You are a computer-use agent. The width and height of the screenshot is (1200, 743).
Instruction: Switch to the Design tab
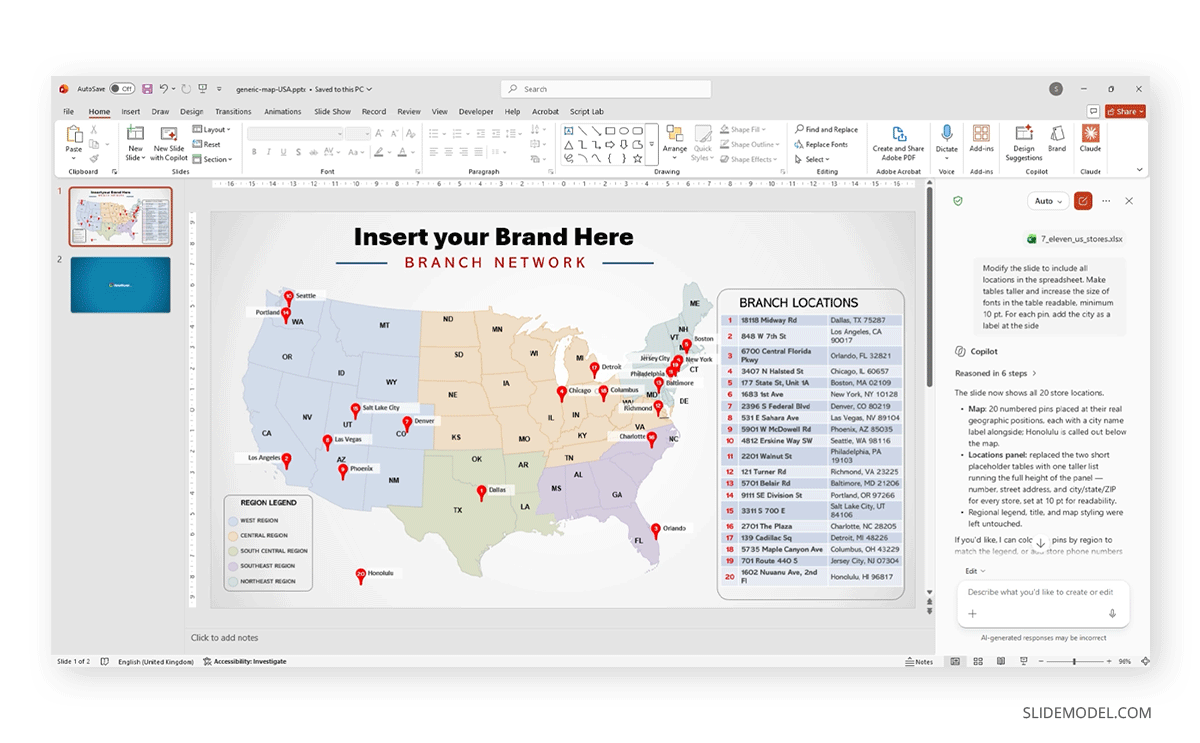coord(191,112)
